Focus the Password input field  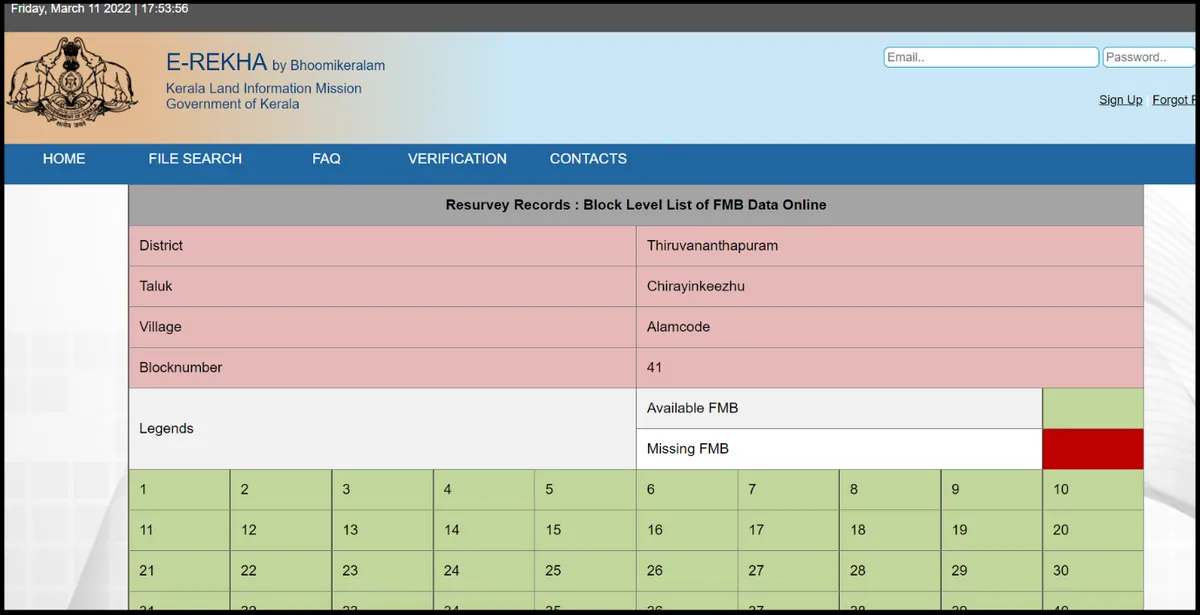(1150, 58)
